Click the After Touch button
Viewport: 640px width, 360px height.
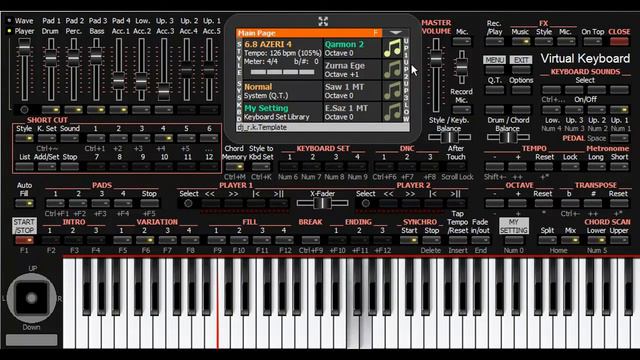[456, 166]
